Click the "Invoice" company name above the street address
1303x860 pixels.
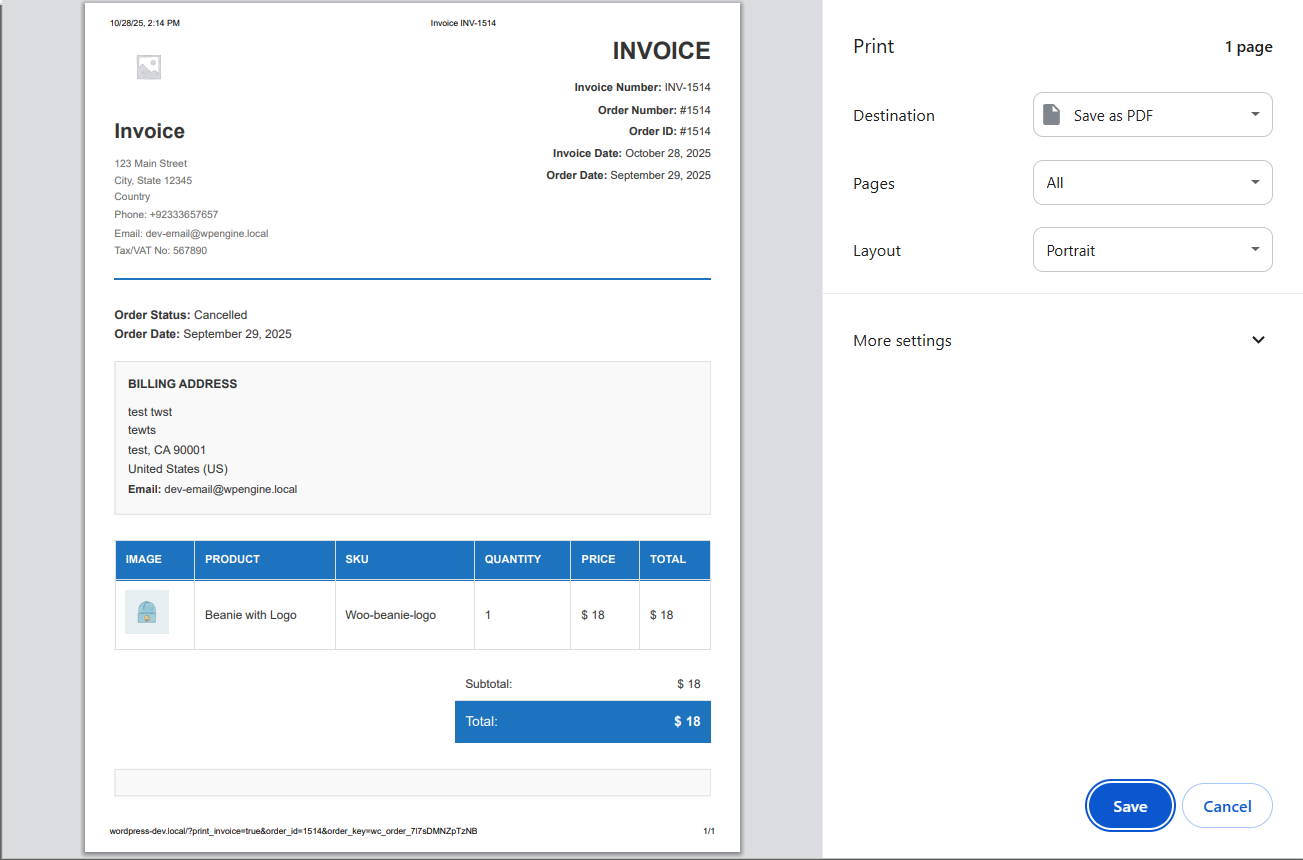[150, 131]
